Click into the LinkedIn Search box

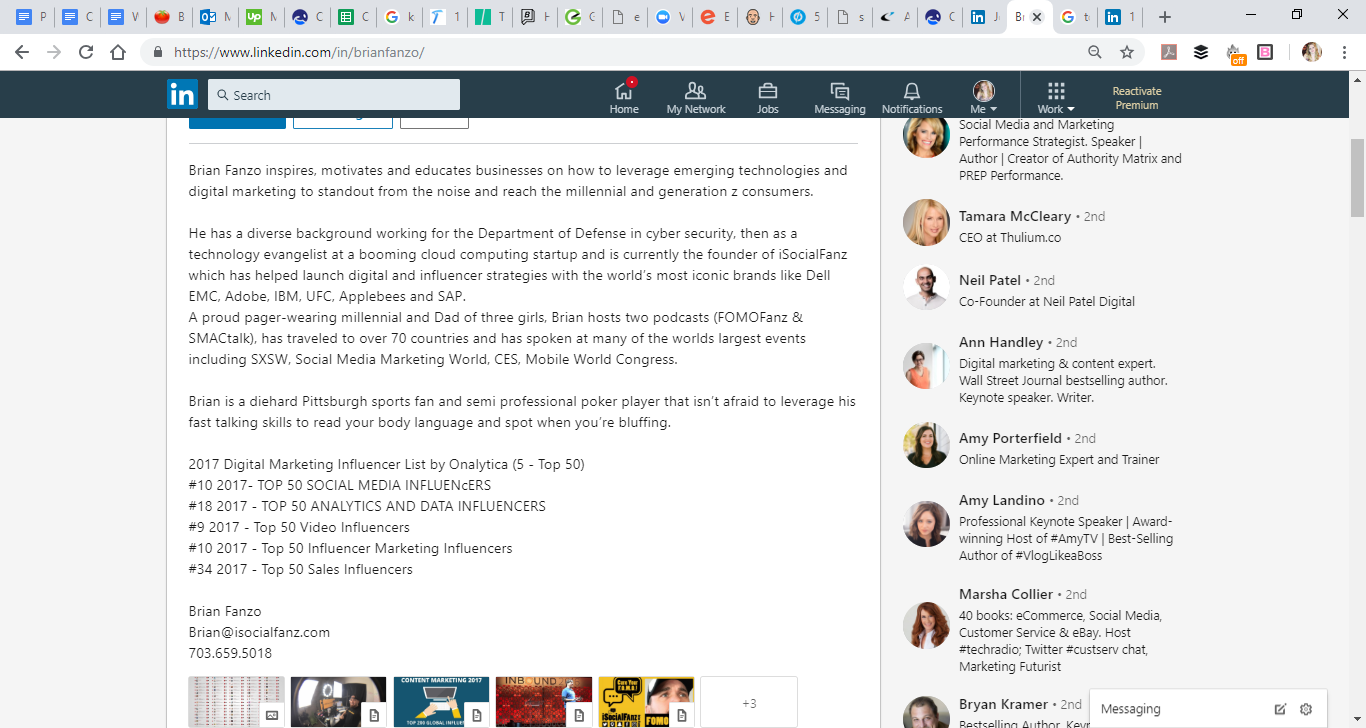334,95
